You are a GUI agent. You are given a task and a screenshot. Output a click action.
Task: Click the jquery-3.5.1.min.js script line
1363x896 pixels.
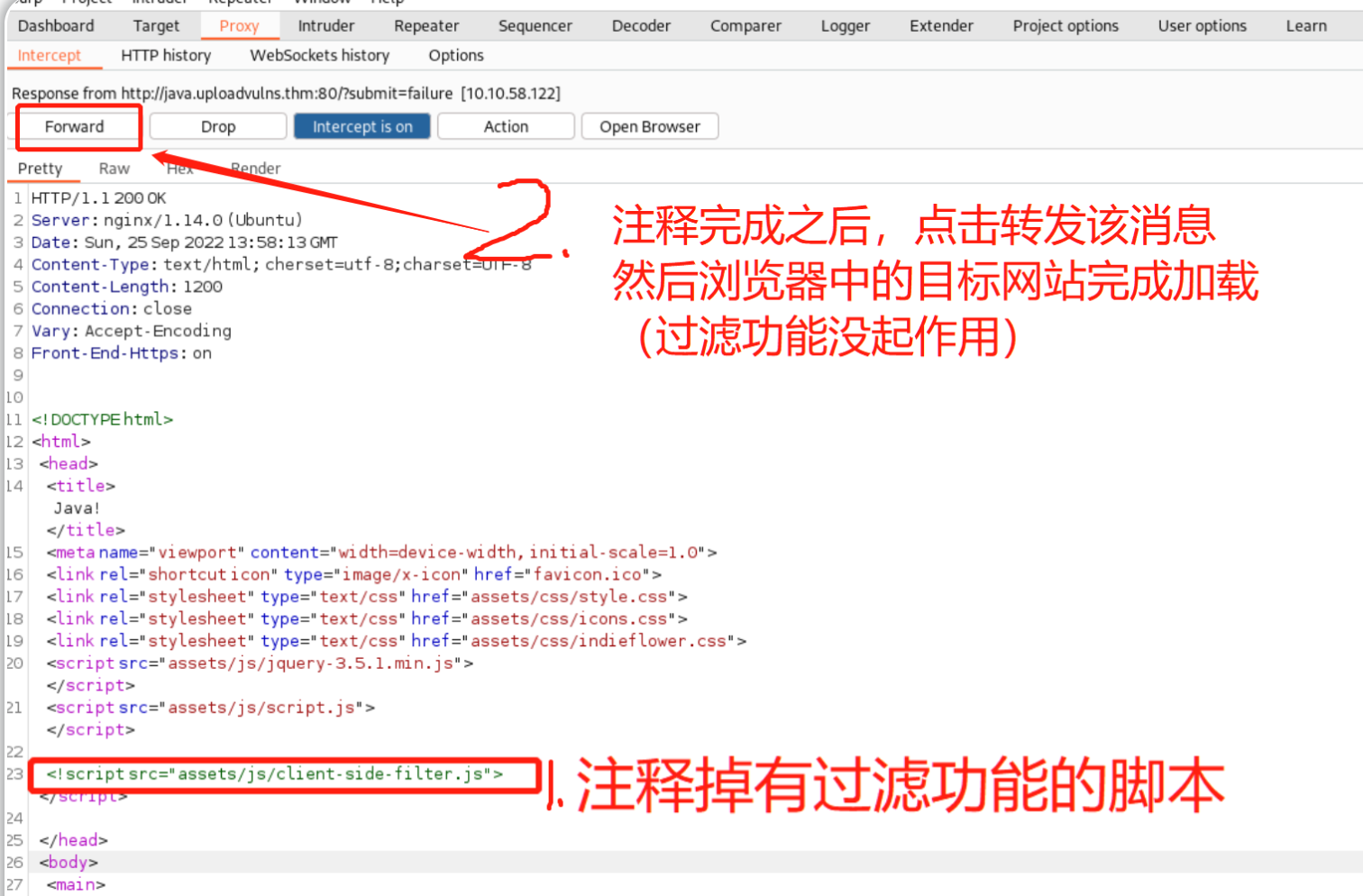261,663
